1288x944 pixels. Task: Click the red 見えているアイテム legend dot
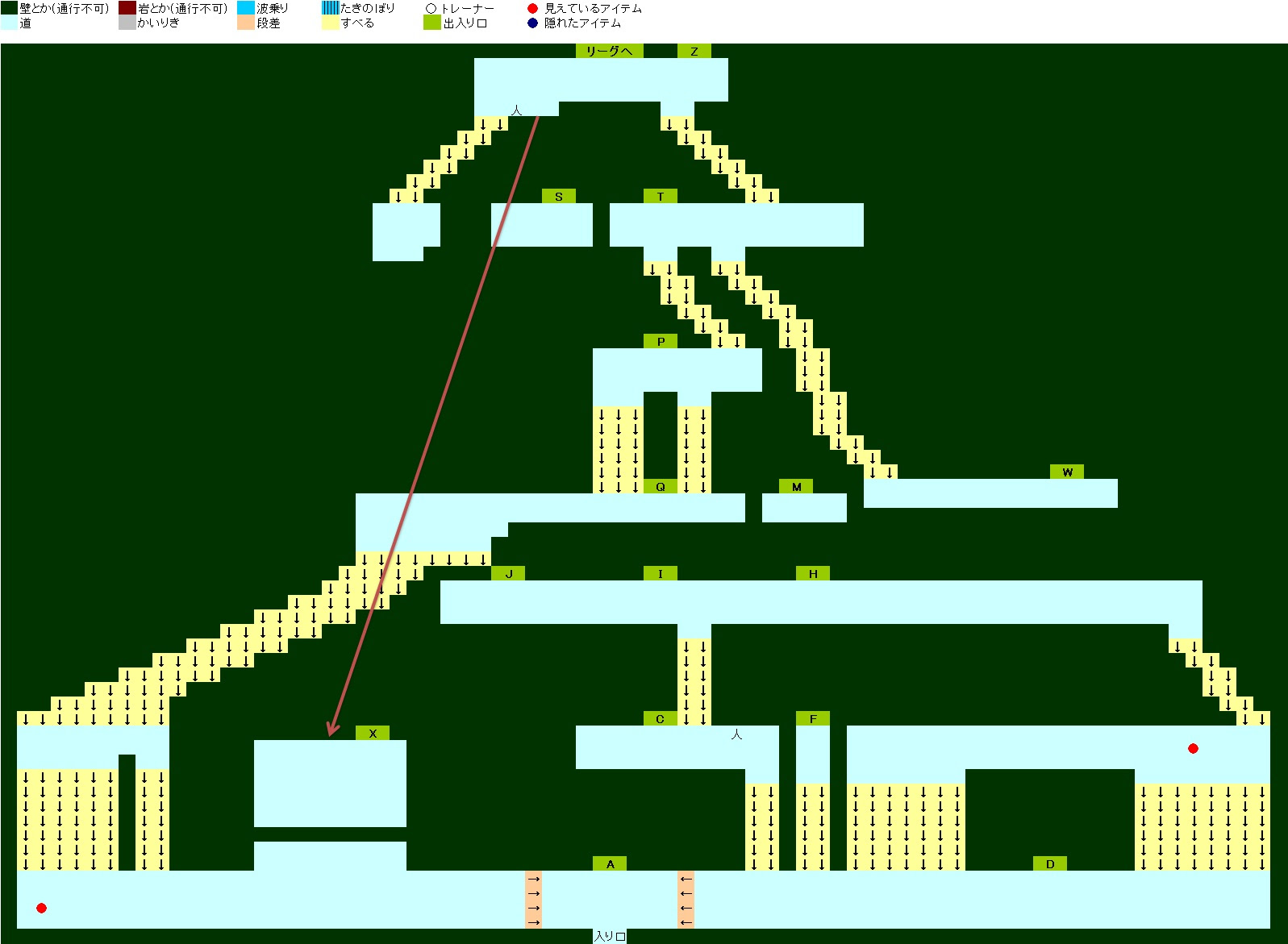[x=532, y=8]
